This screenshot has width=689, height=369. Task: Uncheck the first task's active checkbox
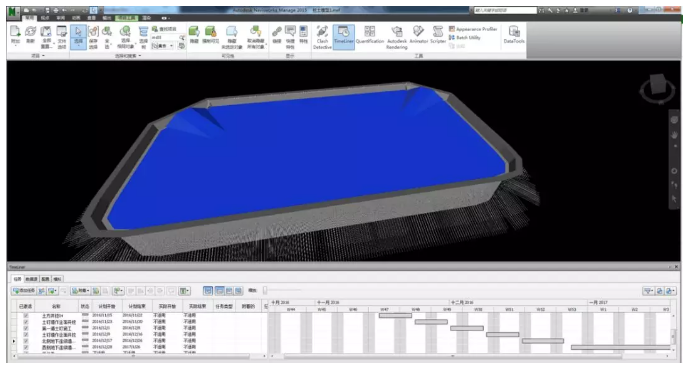[26, 315]
